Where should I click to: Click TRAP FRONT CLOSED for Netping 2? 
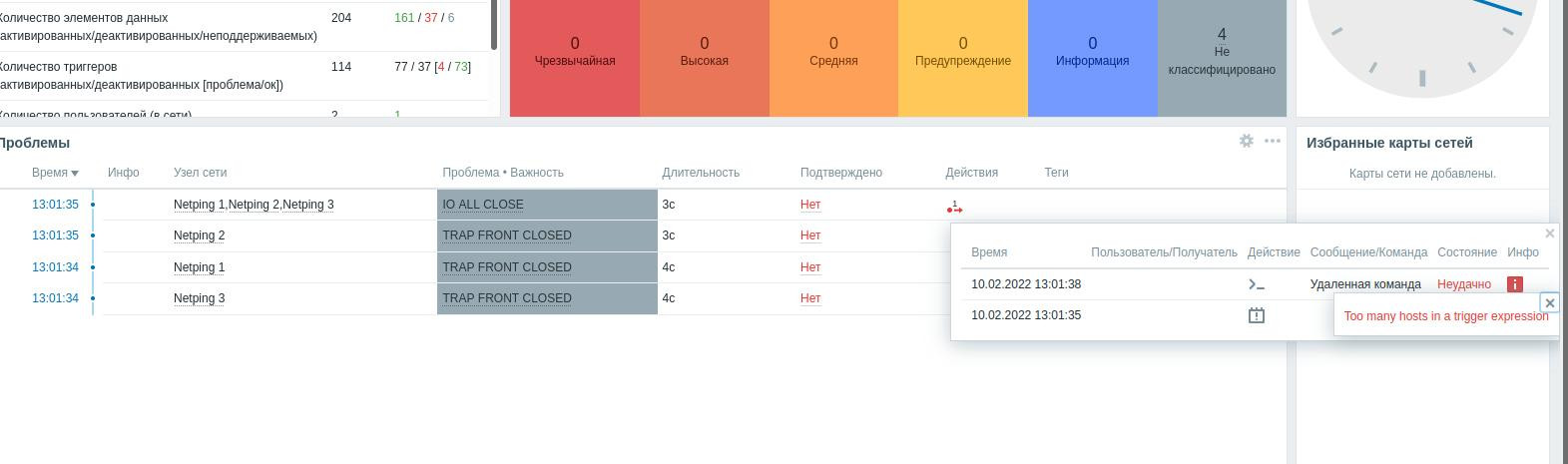[x=507, y=235]
